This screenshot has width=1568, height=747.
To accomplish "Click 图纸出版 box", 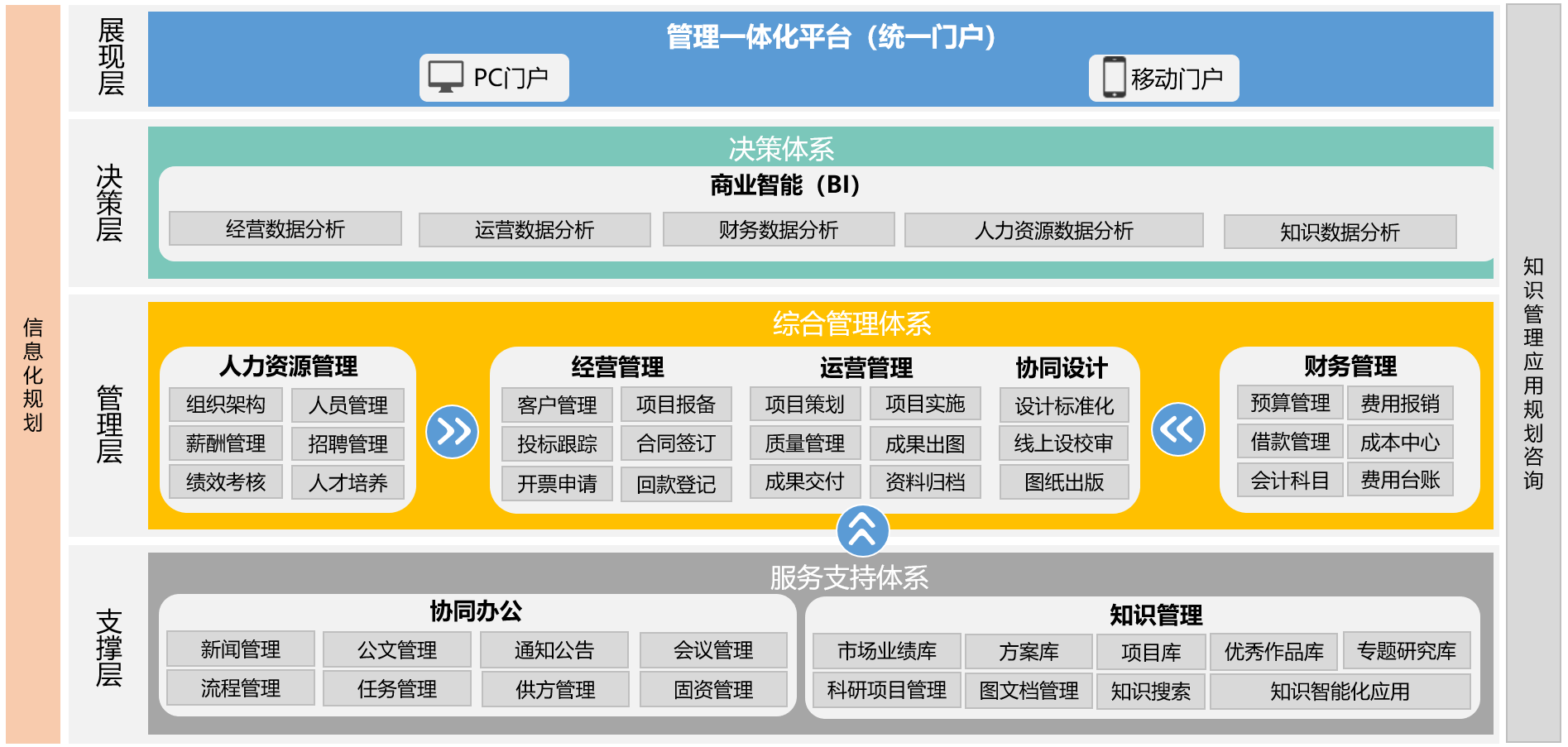I will pyautogui.click(x=1064, y=482).
